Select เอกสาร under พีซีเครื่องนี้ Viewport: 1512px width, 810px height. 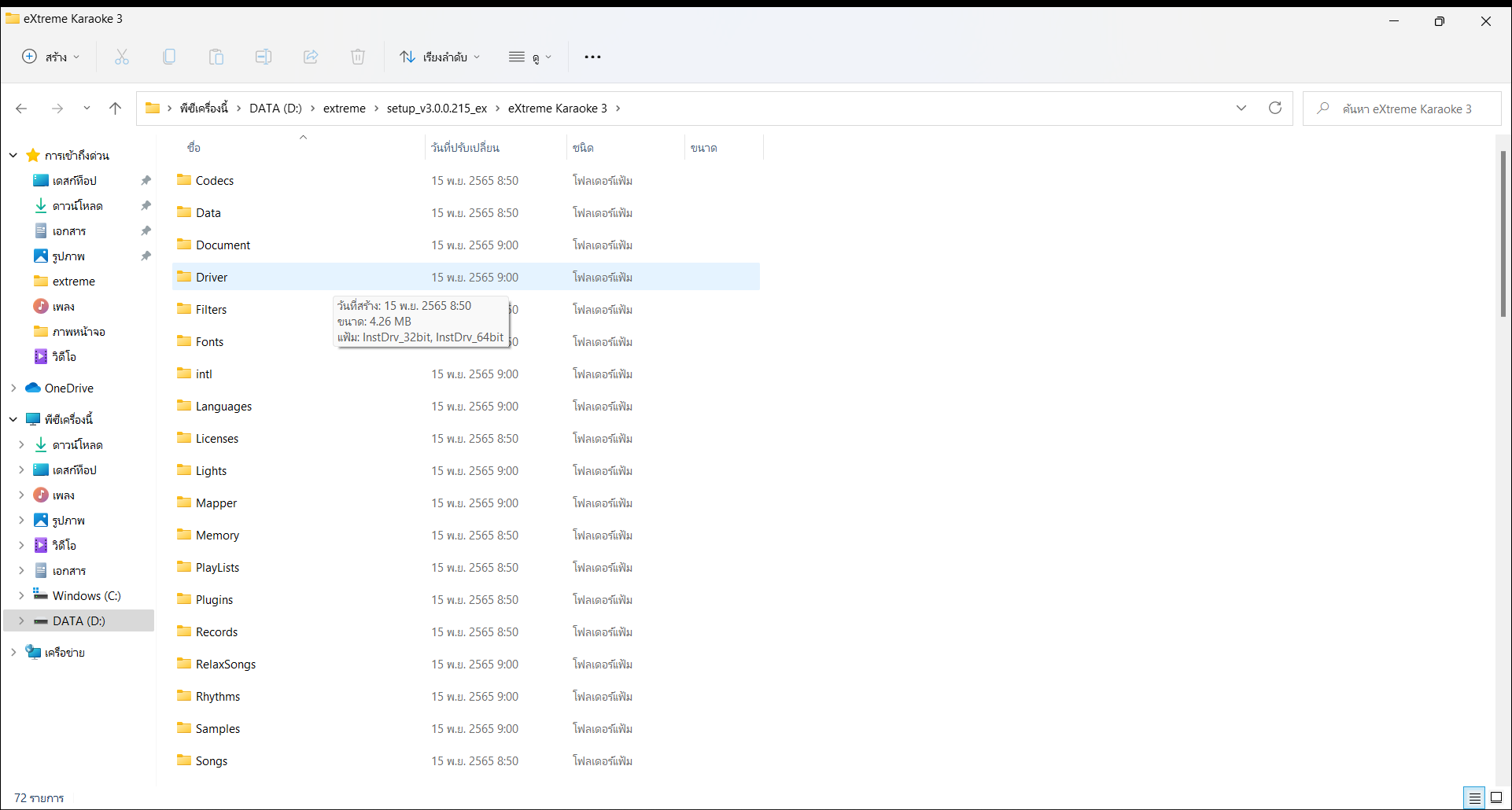pos(69,570)
